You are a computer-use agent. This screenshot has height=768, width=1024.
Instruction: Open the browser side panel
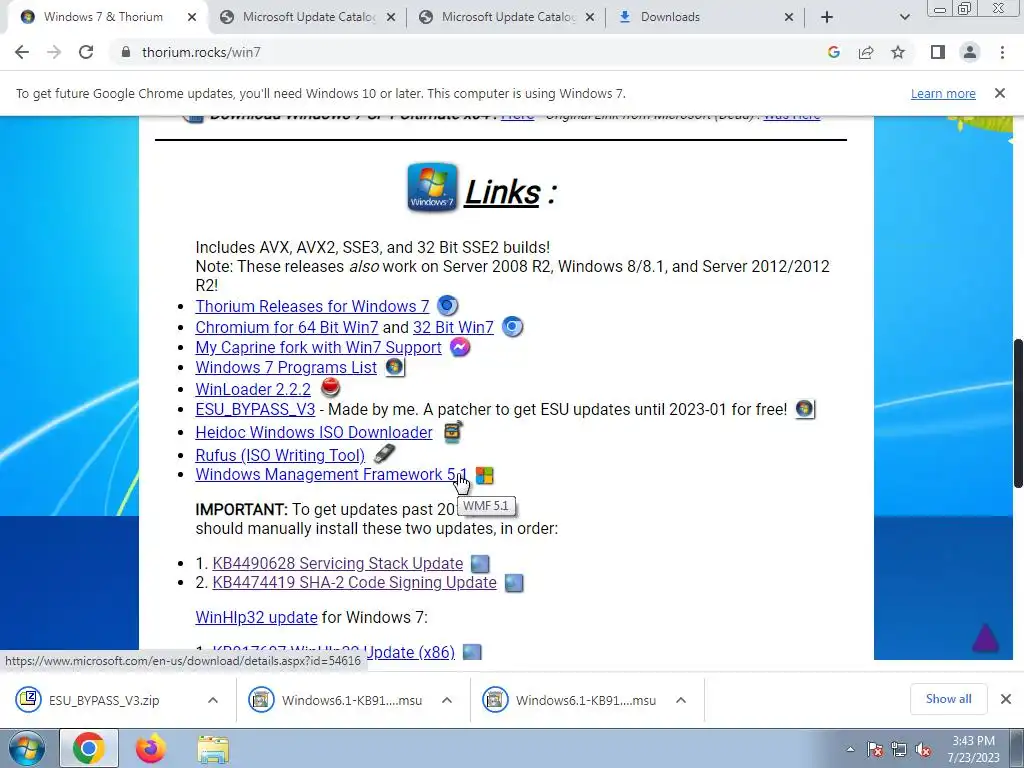[938, 52]
